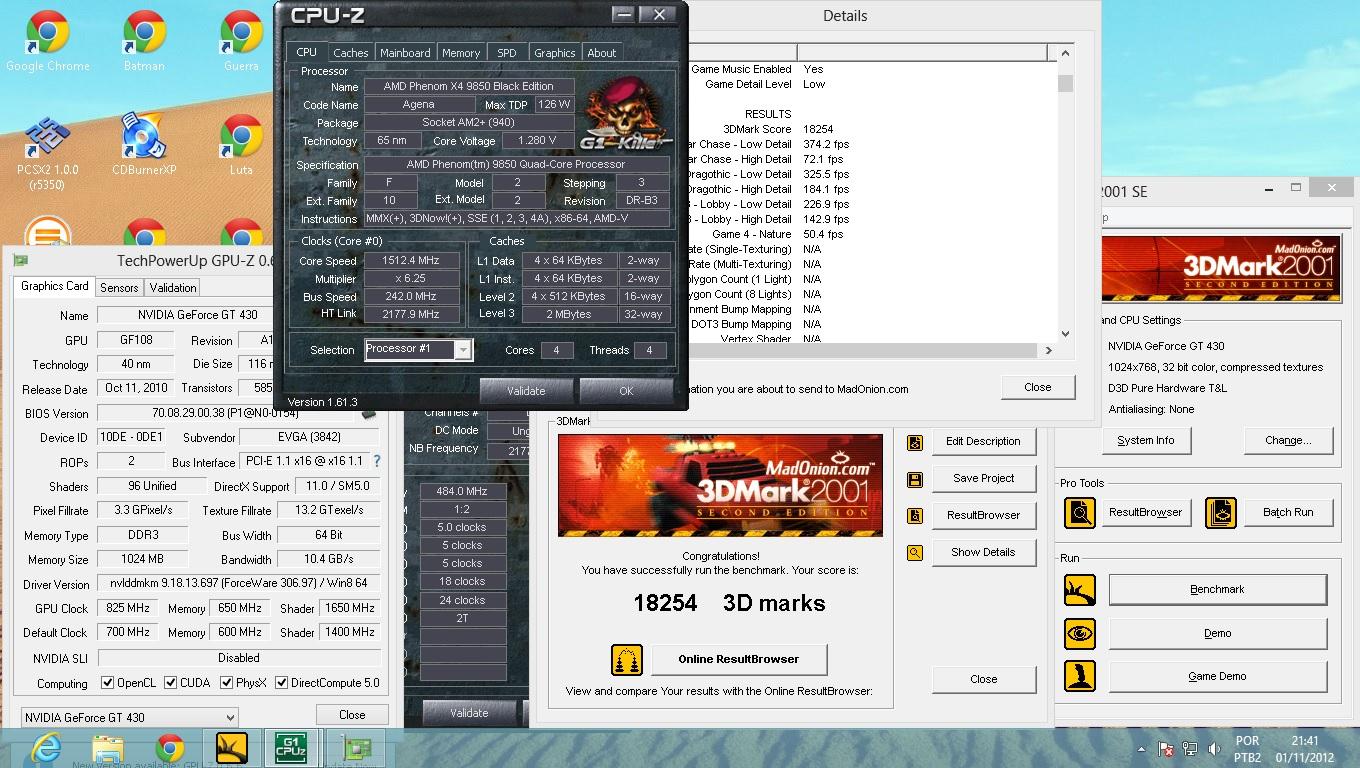Switch to Memory tab in CPU-Z
Screen dimensions: 1360x768
tap(461, 53)
